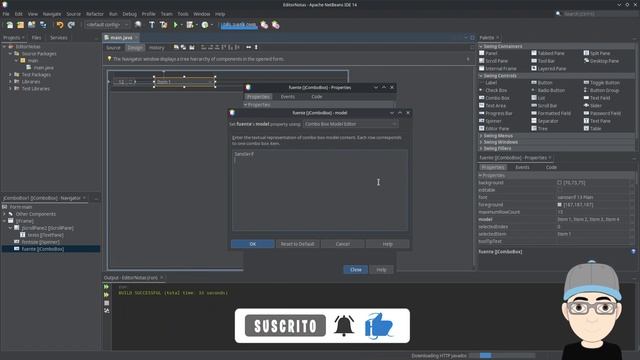Click the Run Project green arrow
The width and height of the screenshot is (640, 360).
point(176,25)
